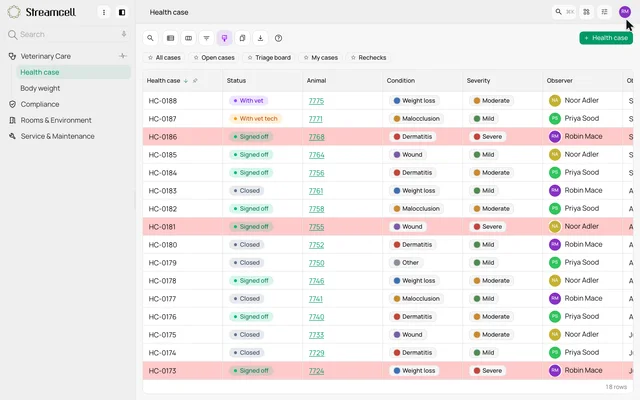Click Robin Mace avatar in HC-0183 row
640x400 pixels.
pyautogui.click(x=554, y=191)
